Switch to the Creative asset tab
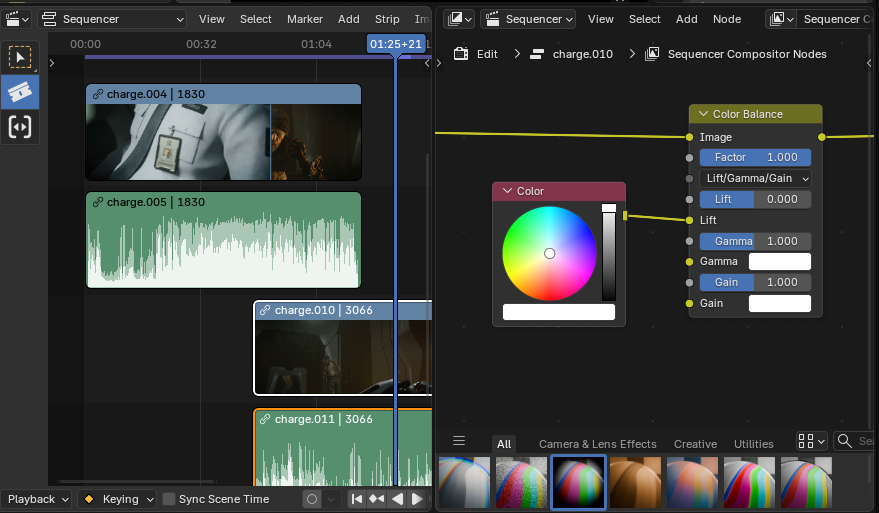This screenshot has width=879, height=513. [x=695, y=444]
